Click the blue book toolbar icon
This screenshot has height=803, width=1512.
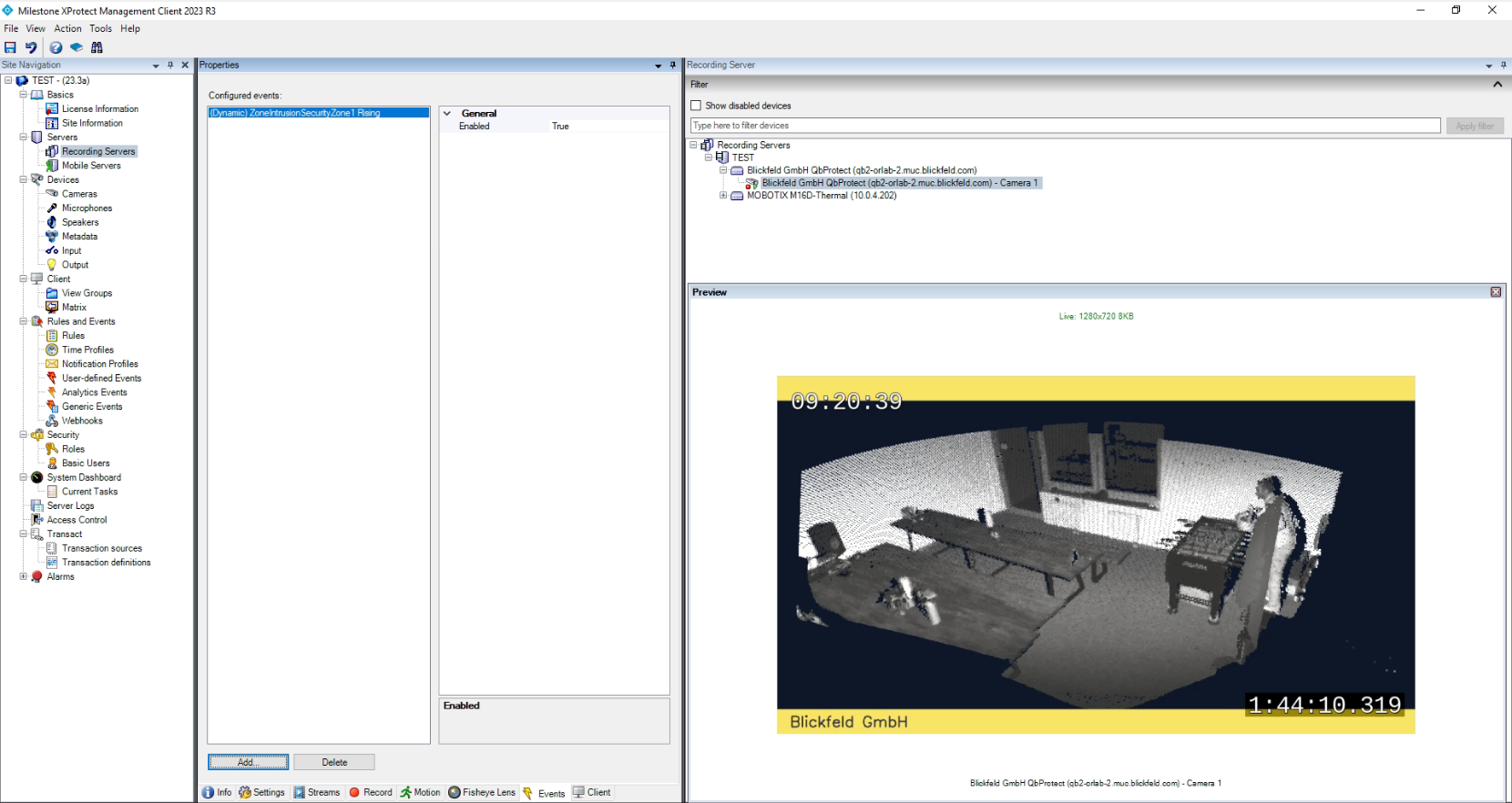tap(77, 47)
